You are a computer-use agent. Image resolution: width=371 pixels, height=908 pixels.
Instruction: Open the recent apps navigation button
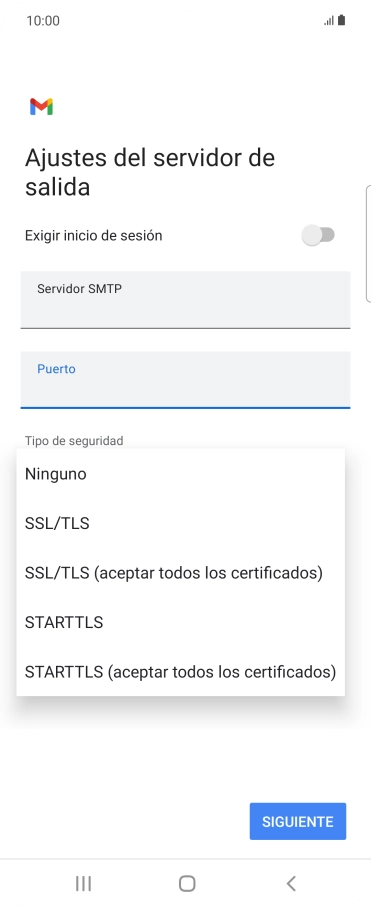83,883
